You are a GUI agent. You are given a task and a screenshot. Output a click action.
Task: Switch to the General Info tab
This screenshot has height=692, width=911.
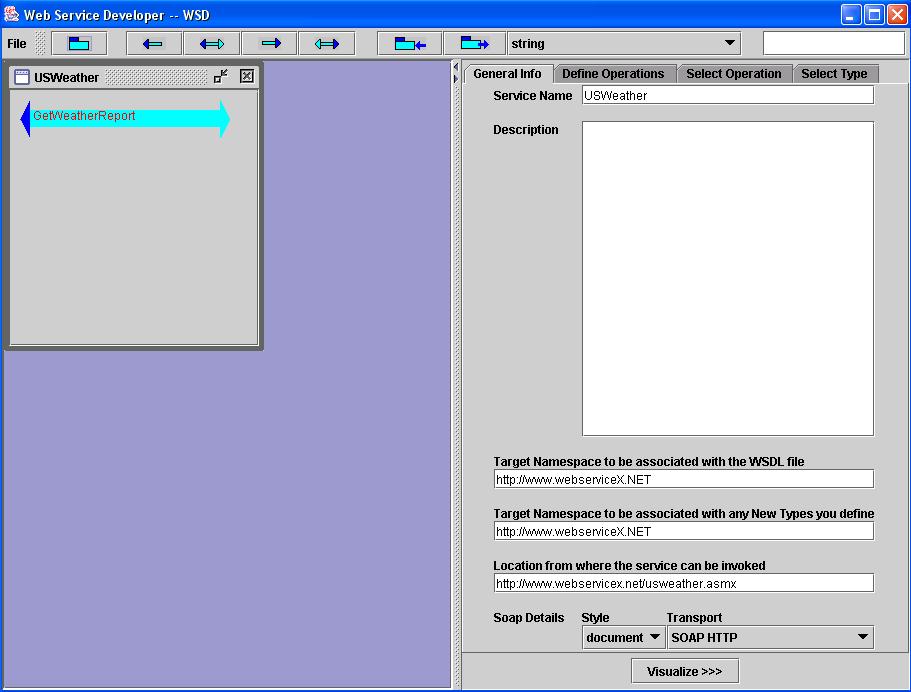pos(508,74)
